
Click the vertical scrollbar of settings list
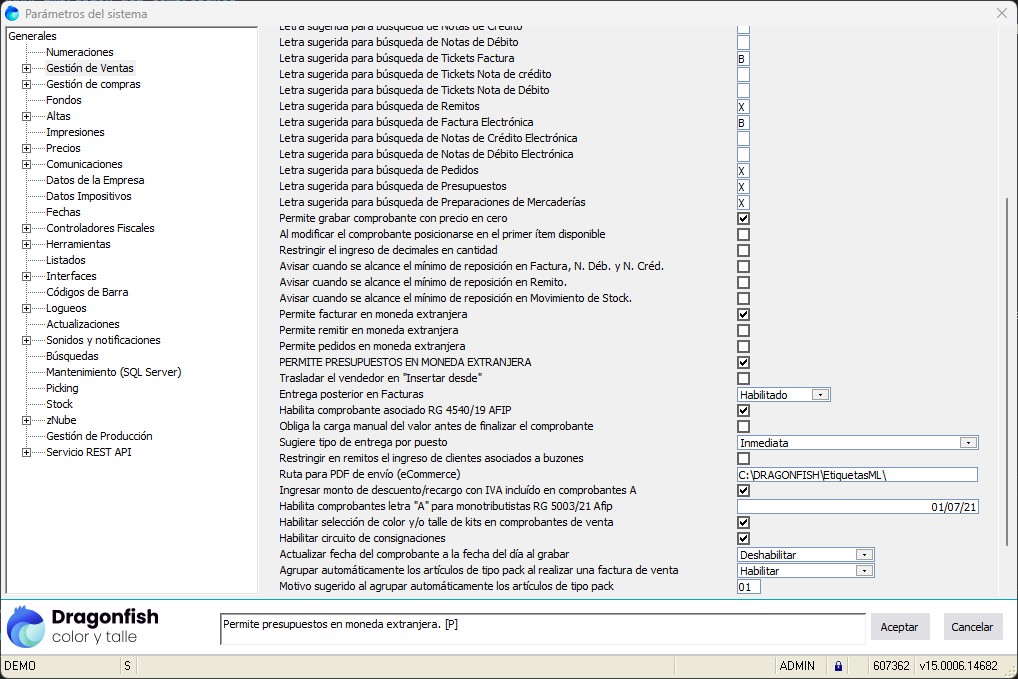click(x=1005, y=370)
